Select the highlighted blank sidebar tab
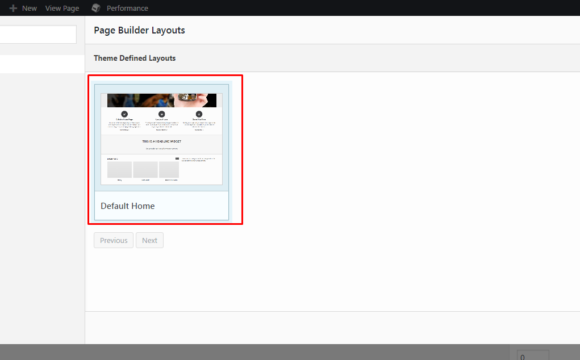The width and height of the screenshot is (580, 360). coord(42,64)
